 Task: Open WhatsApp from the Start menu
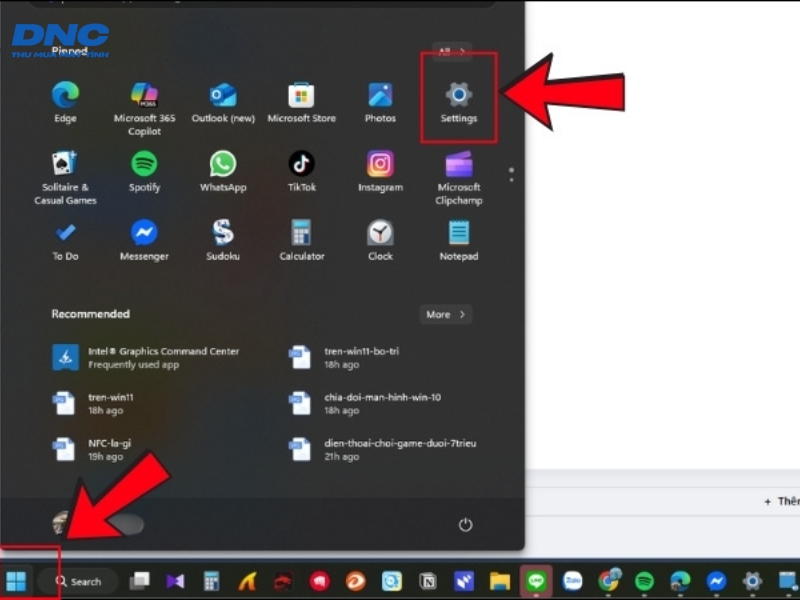pos(223,171)
